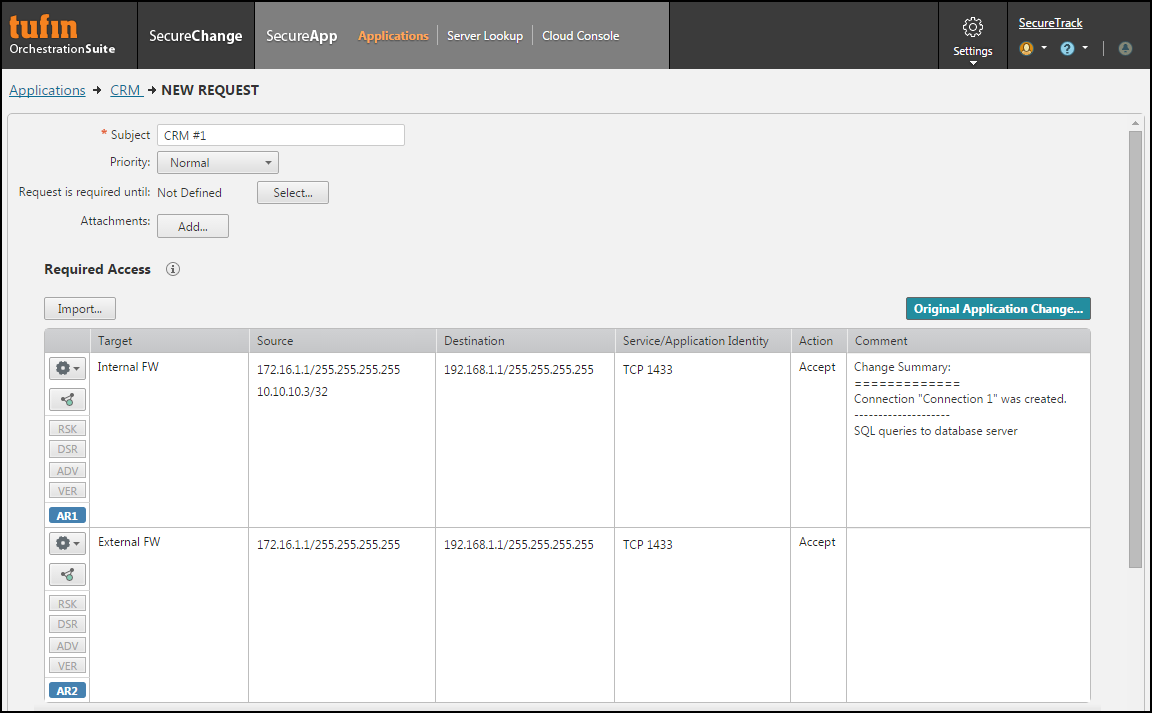The height and width of the screenshot is (713, 1152).
Task: Open the Settings gear icon
Action: click(x=972, y=28)
